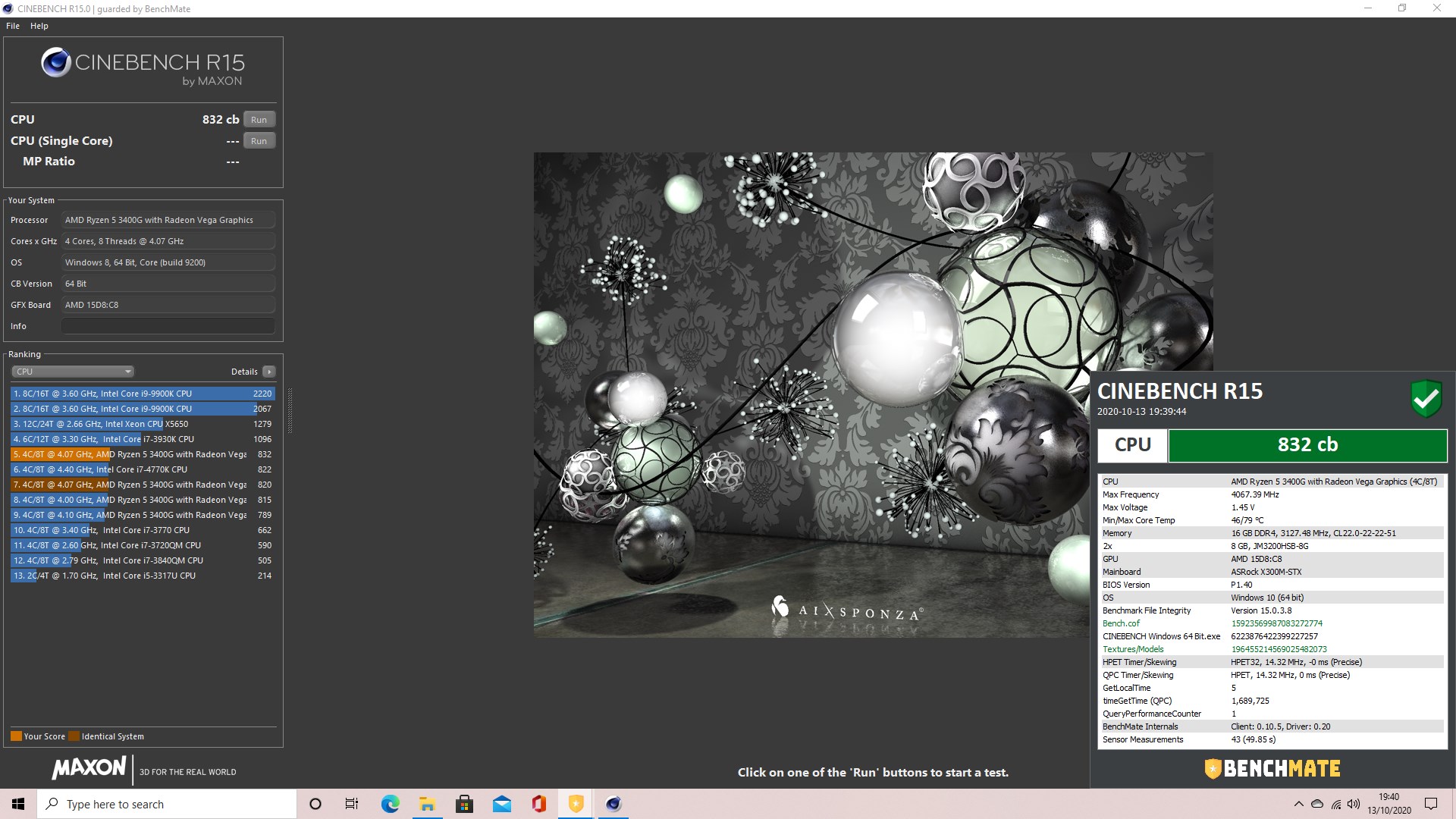Select the Ryzen 5 3400G 815 ranking row
The image size is (1456, 819).
tap(143, 500)
